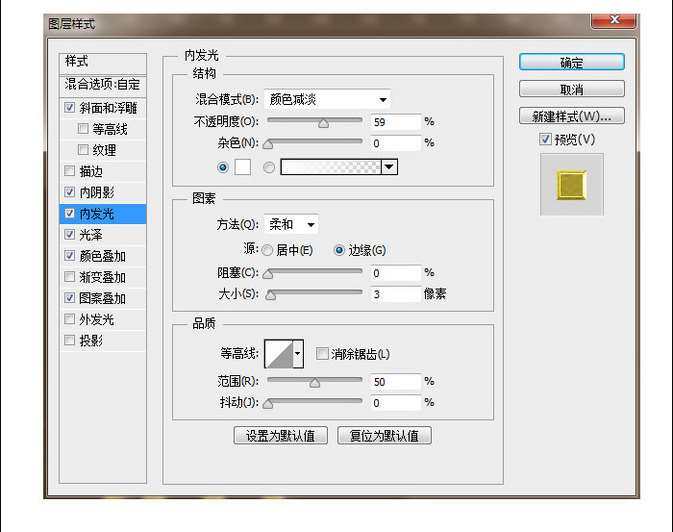The width and height of the screenshot is (673, 532).
Task: Enable the 描边 checkbox
Action: pyautogui.click(x=70, y=171)
